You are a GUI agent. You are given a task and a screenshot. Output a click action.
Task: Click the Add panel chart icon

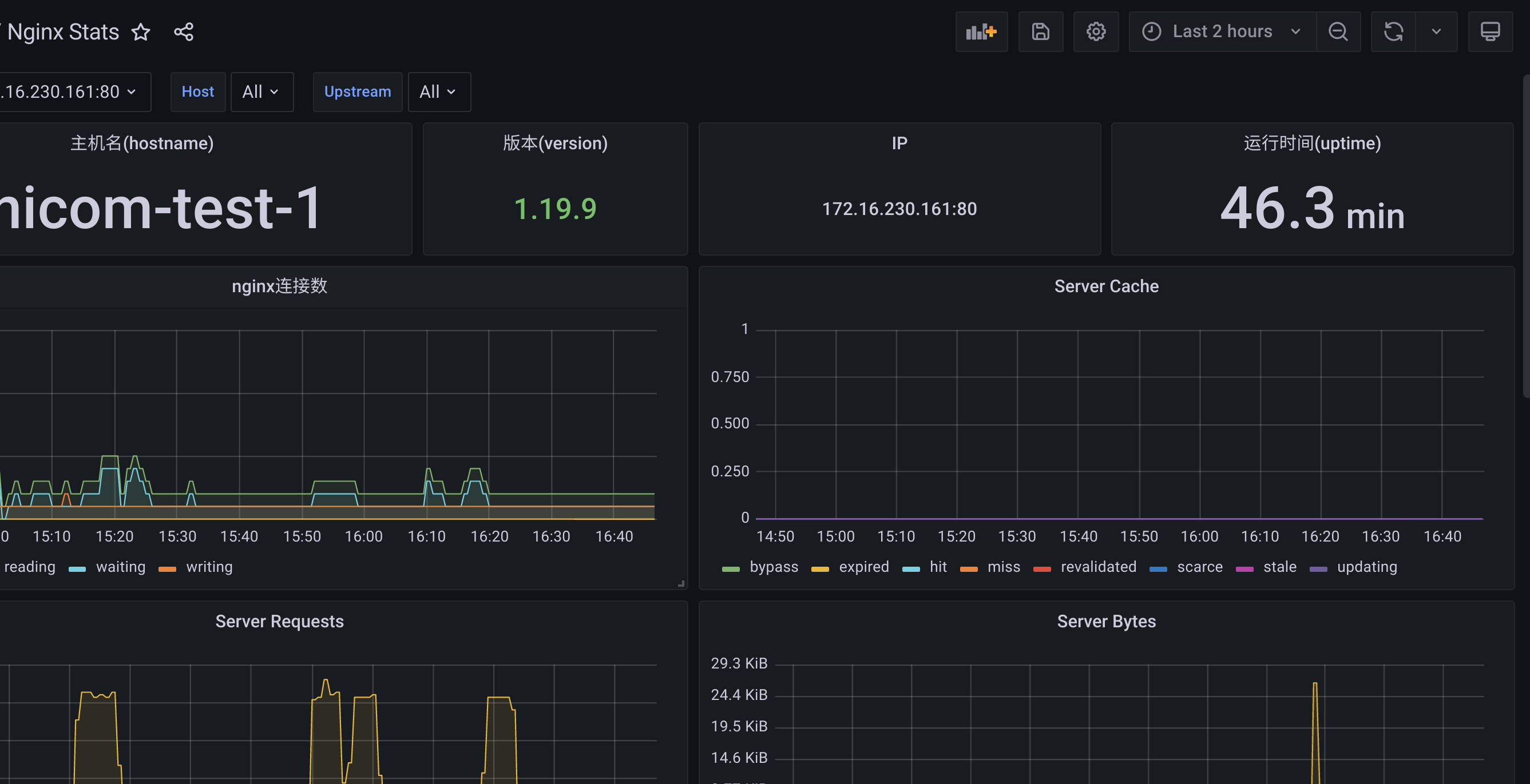[981, 31]
